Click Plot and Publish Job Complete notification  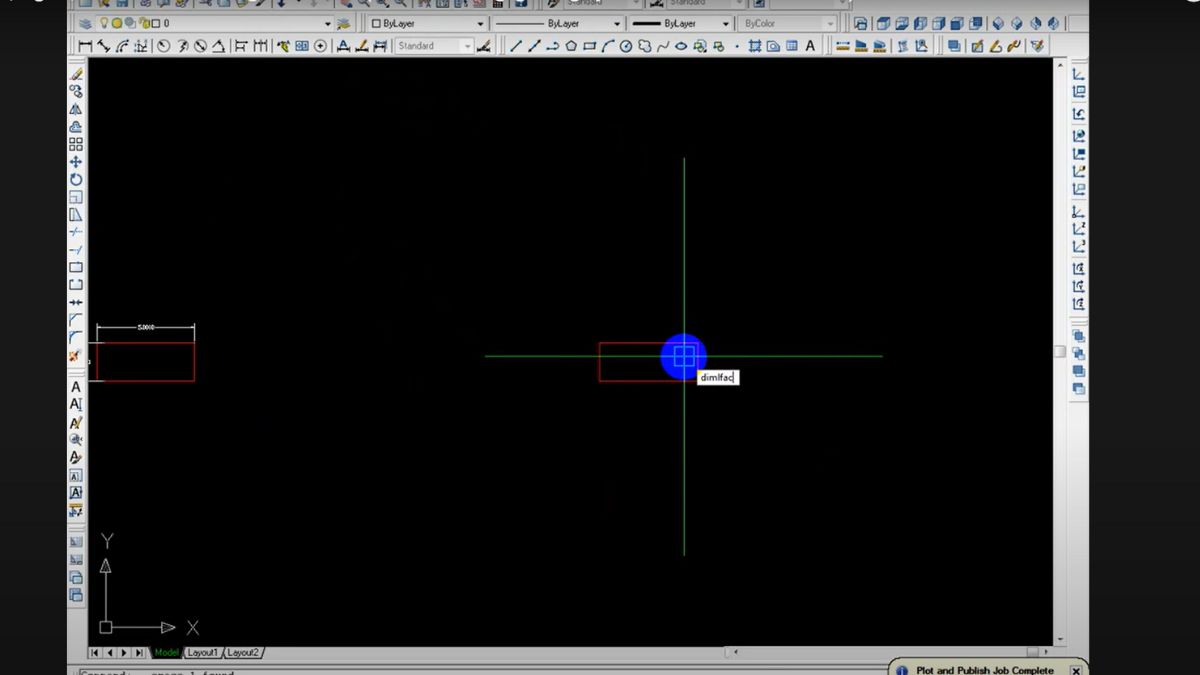(984, 670)
